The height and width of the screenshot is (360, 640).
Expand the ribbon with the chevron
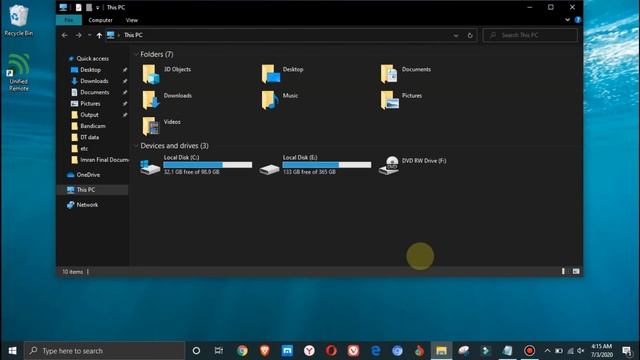tap(567, 20)
